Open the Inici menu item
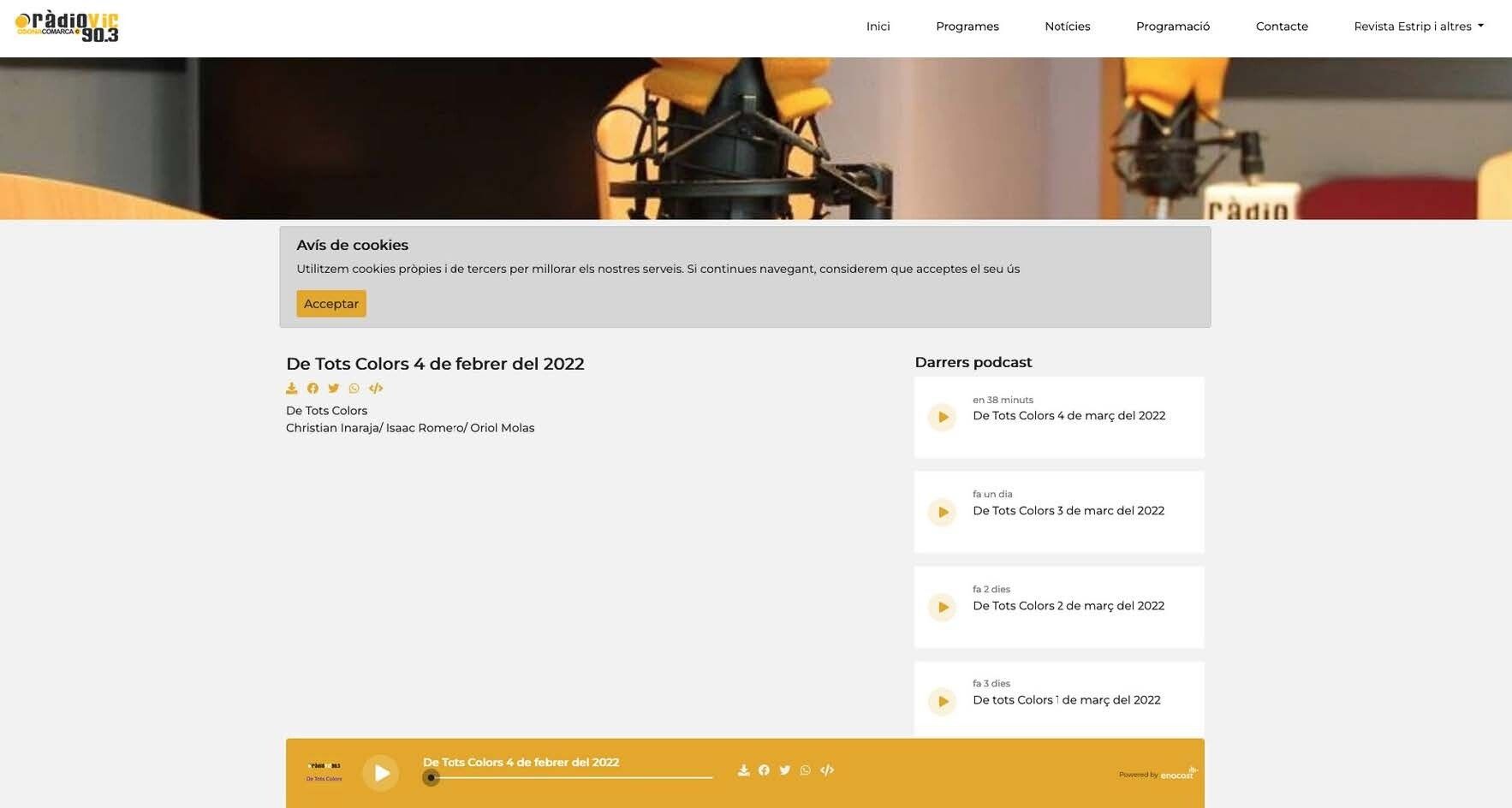 click(x=878, y=27)
